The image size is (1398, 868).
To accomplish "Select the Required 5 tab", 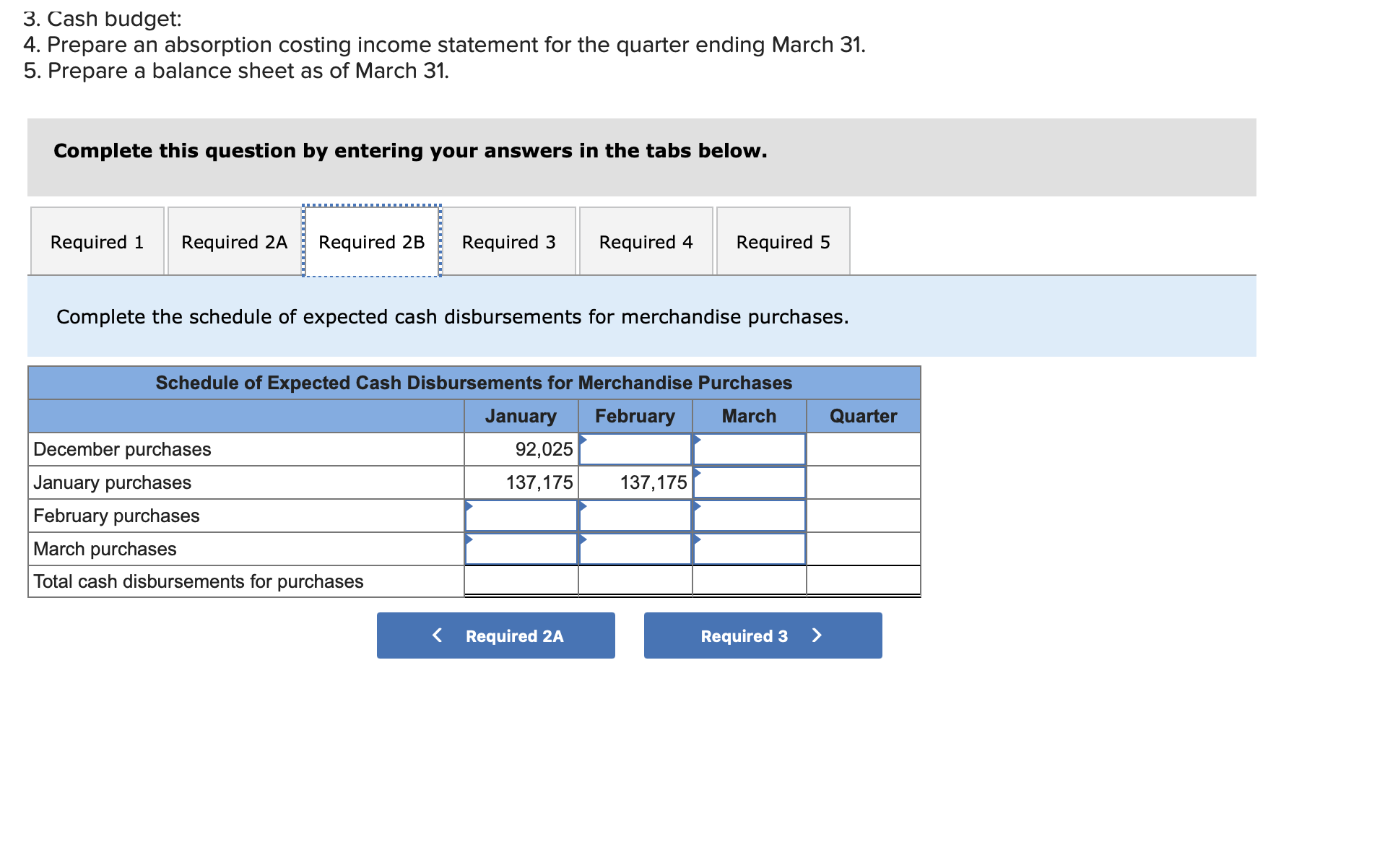I will coord(783,241).
